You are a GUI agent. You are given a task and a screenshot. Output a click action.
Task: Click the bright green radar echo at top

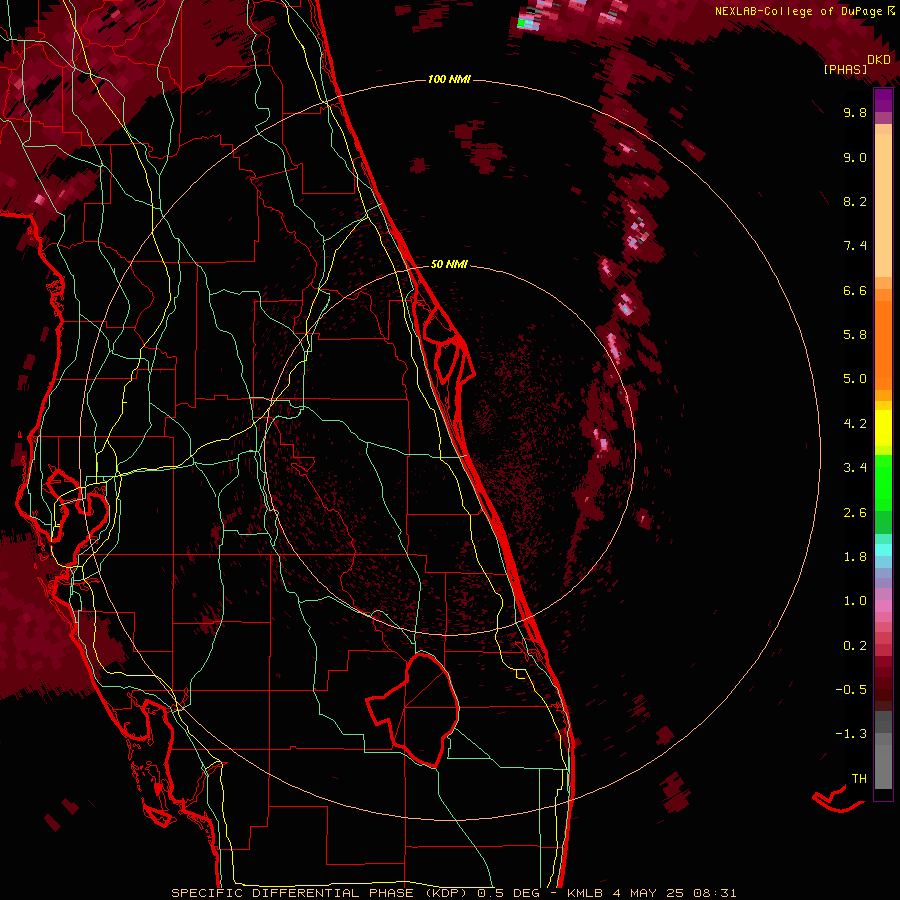pyautogui.click(x=522, y=24)
